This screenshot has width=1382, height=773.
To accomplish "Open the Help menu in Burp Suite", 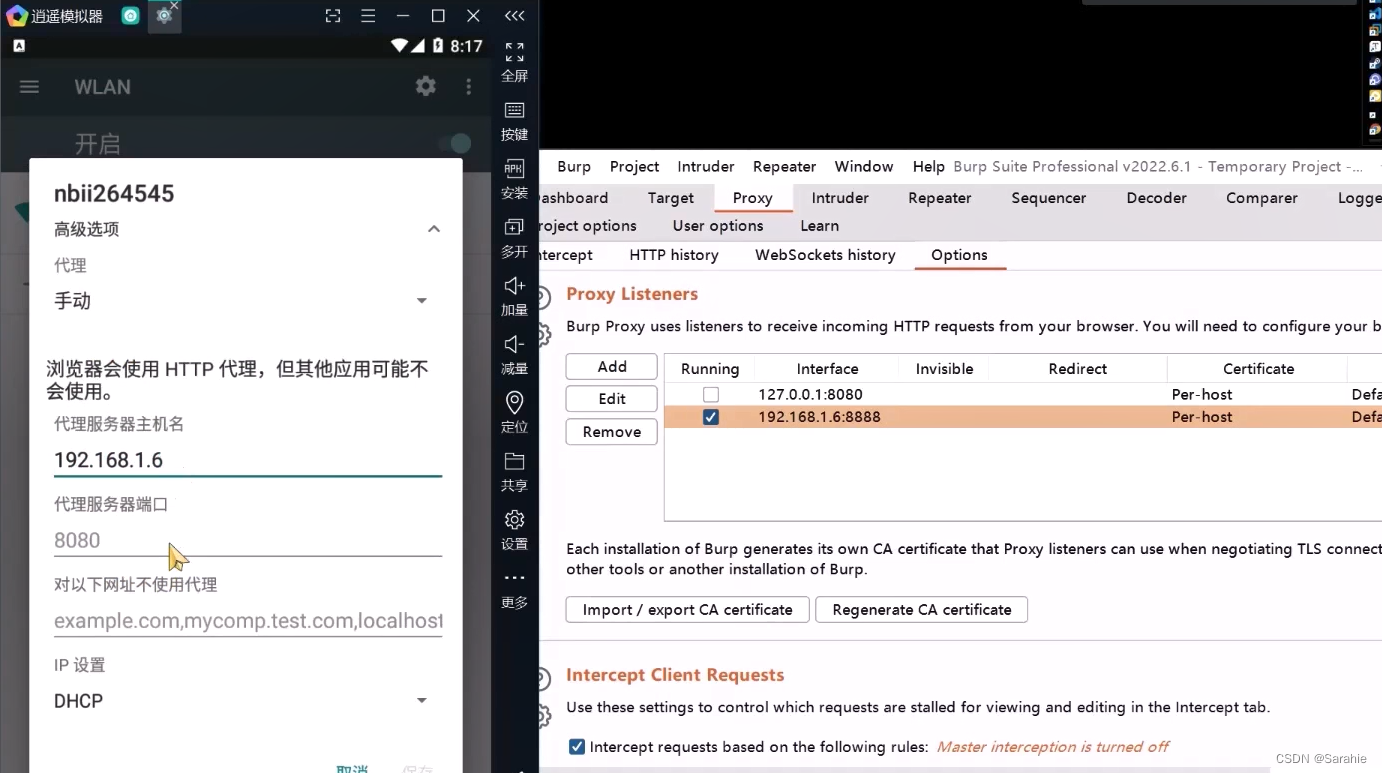I will tap(928, 166).
